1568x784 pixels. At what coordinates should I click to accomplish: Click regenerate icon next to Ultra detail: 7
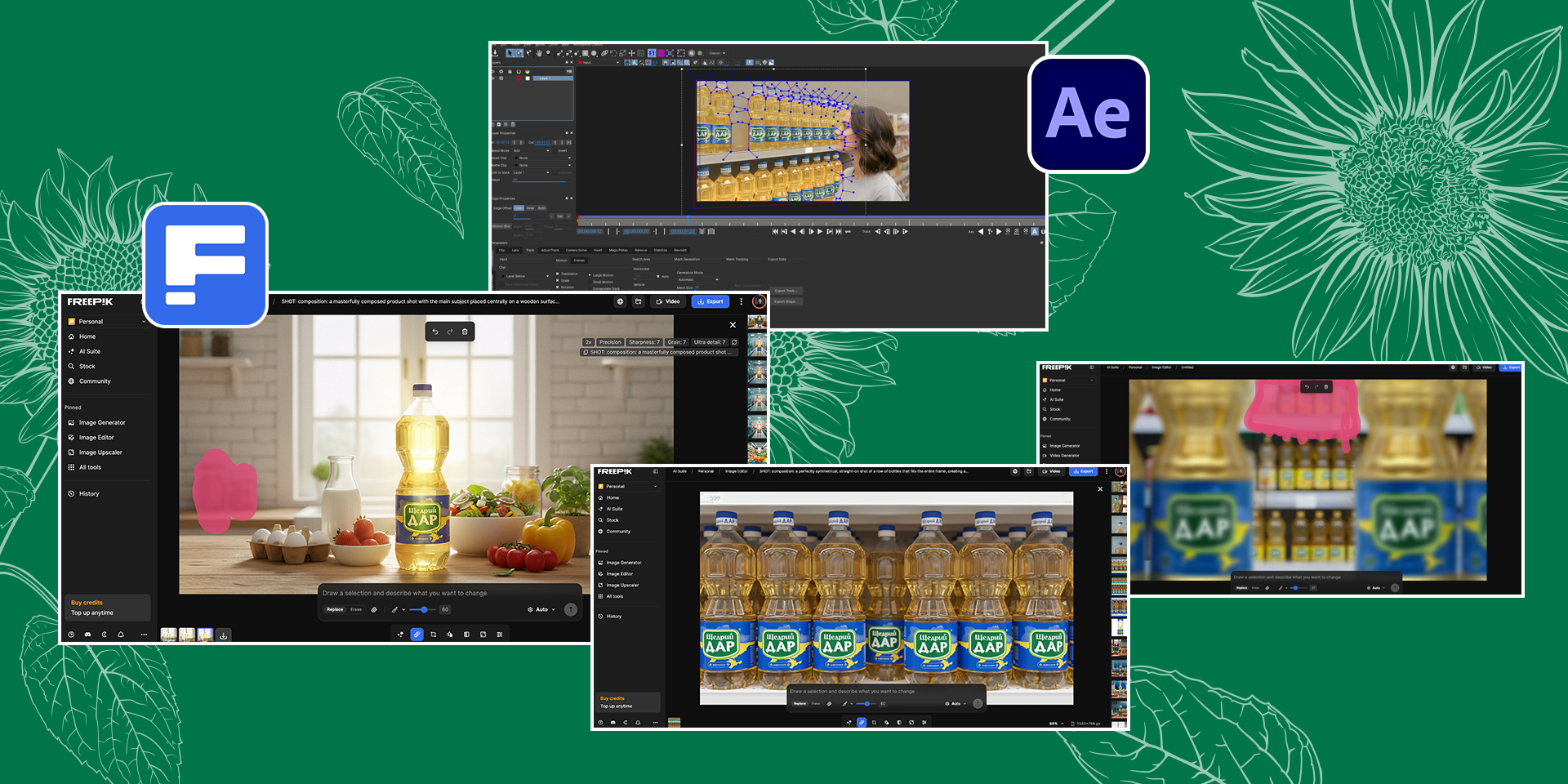pyautogui.click(x=734, y=342)
